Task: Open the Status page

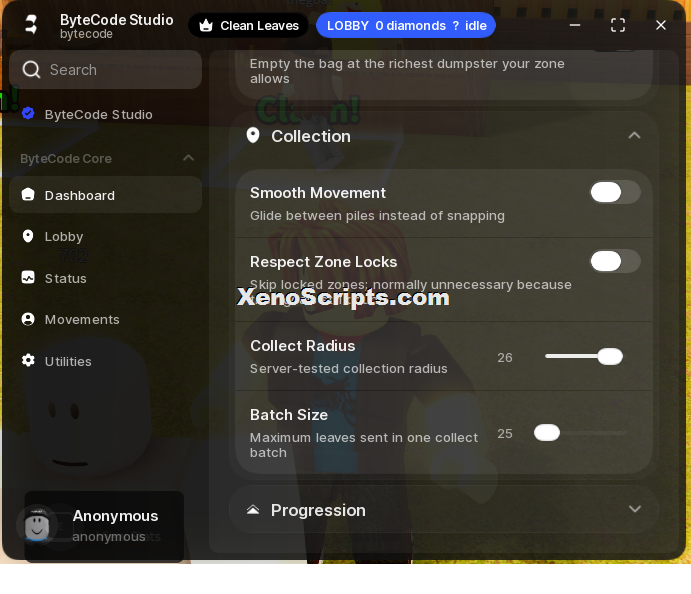Action: (x=105, y=278)
